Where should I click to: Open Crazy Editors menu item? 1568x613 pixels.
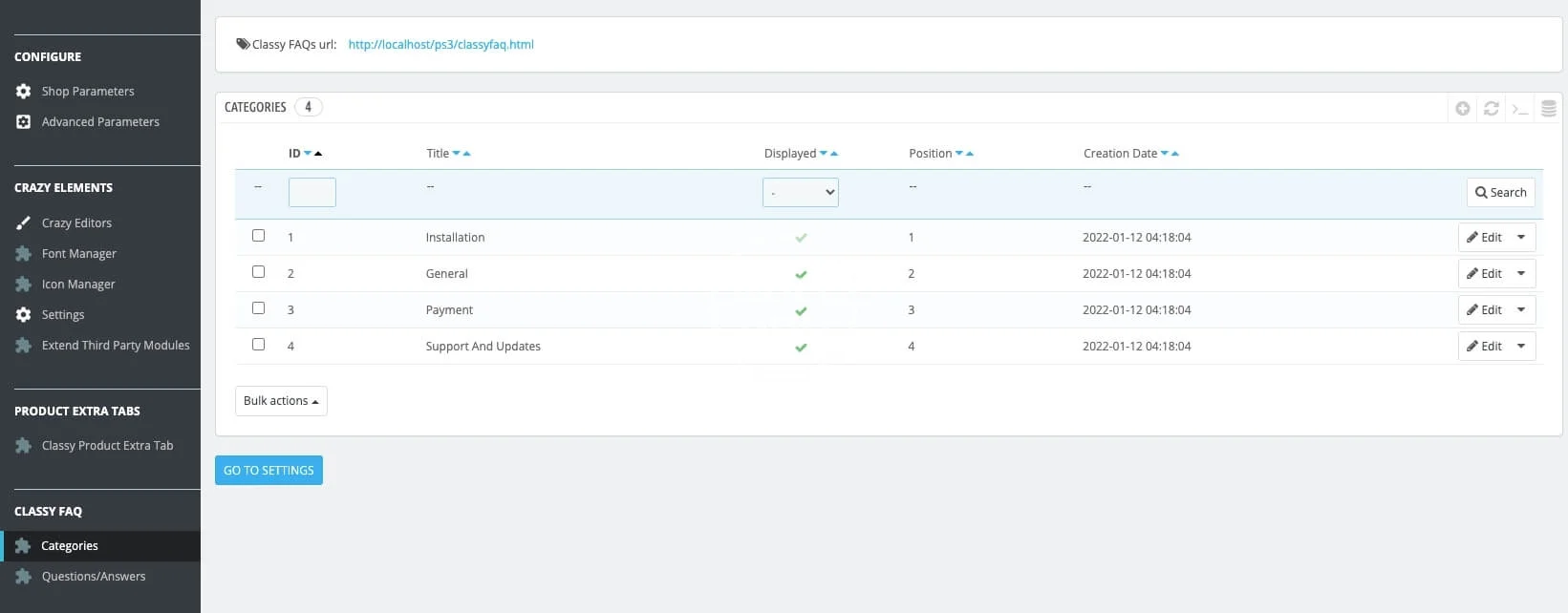pyautogui.click(x=76, y=222)
